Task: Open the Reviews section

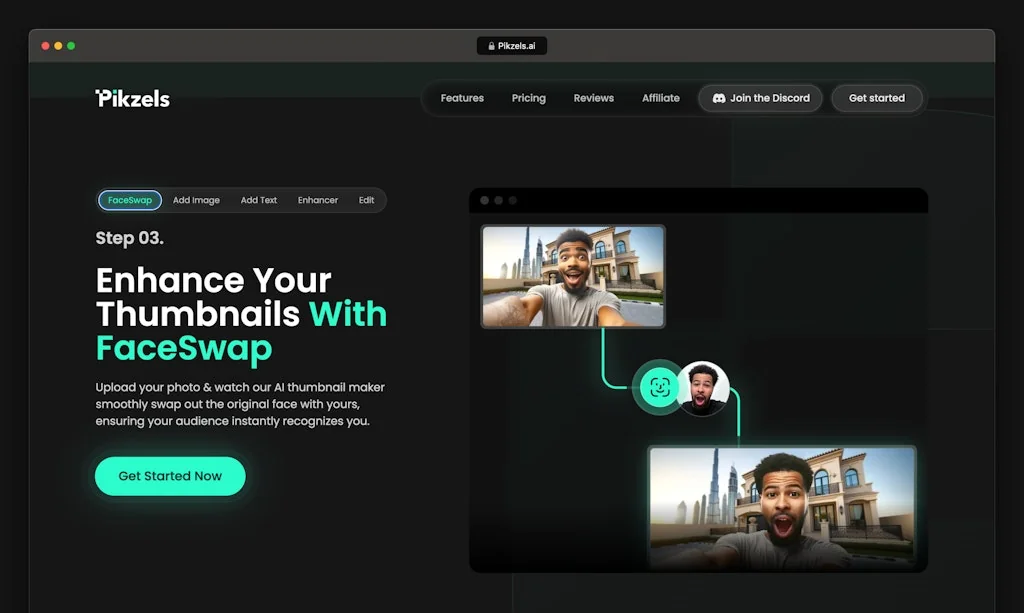Action: (593, 98)
